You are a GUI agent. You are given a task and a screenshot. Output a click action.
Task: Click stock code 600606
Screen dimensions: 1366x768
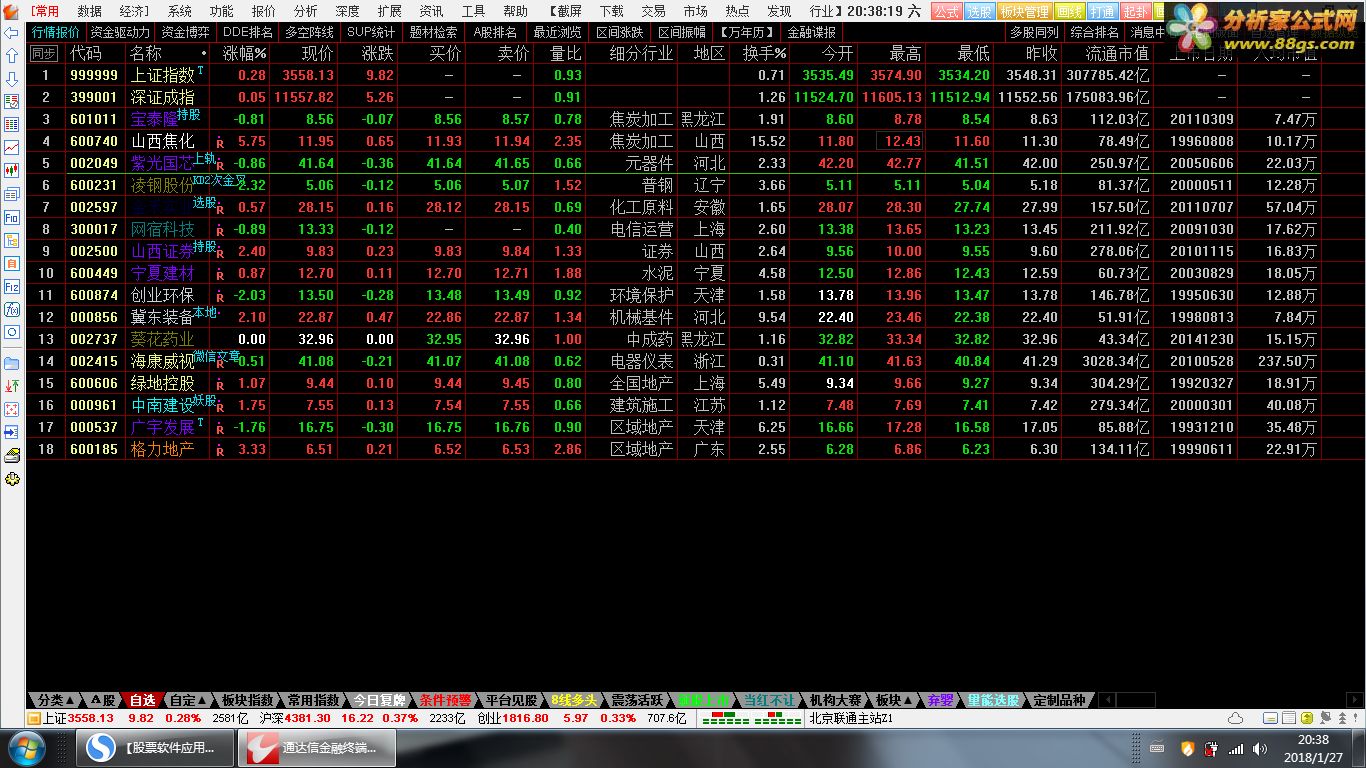[94, 383]
